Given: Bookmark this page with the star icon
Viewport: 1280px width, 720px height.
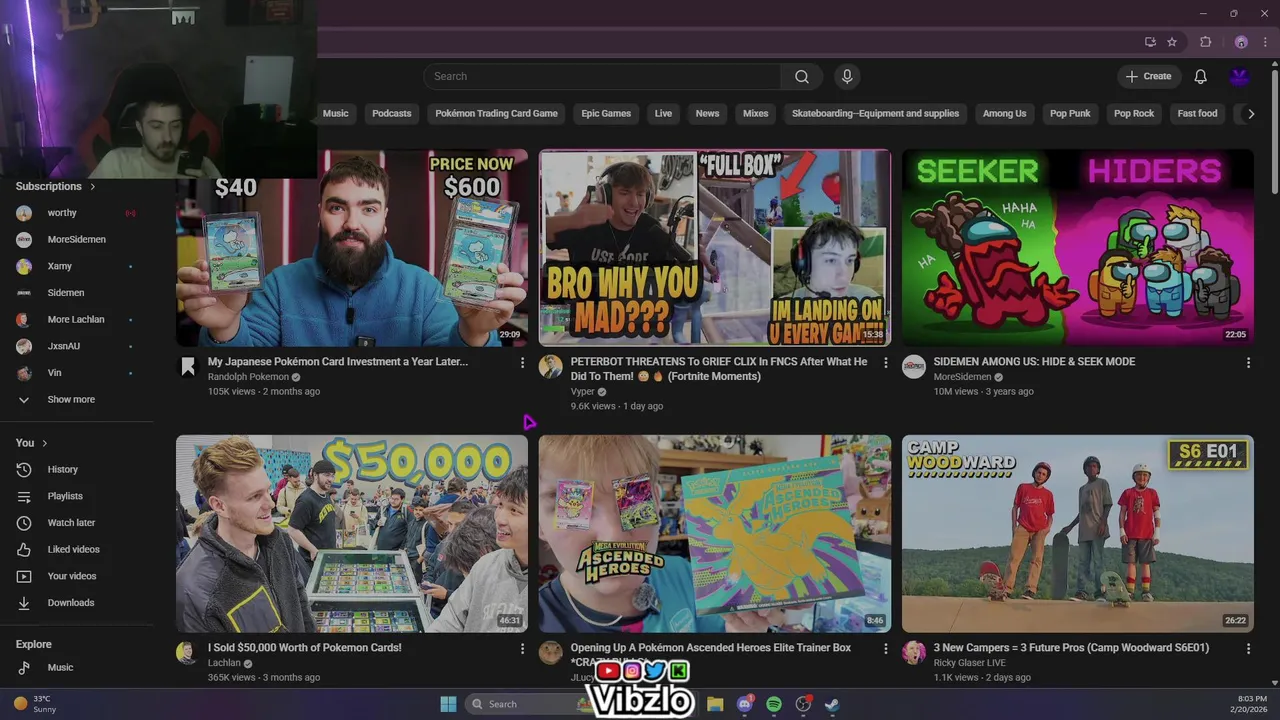Looking at the screenshot, I should pyautogui.click(x=1172, y=42).
